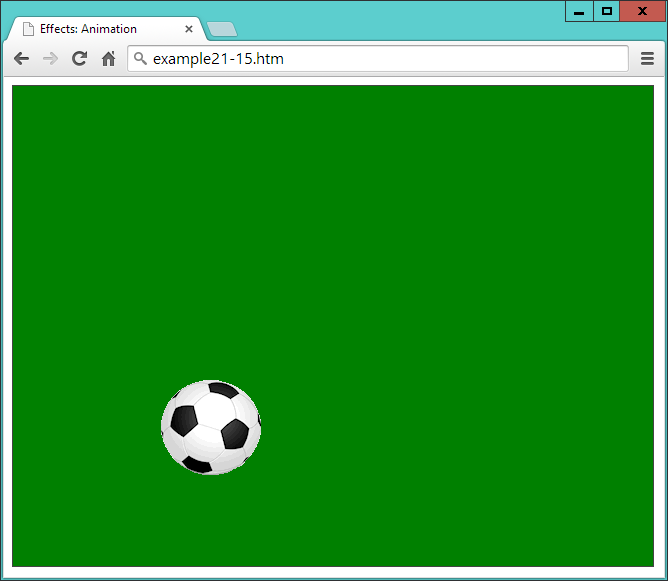Go back to the previous page
This screenshot has height=581, width=668.
[x=21, y=58]
